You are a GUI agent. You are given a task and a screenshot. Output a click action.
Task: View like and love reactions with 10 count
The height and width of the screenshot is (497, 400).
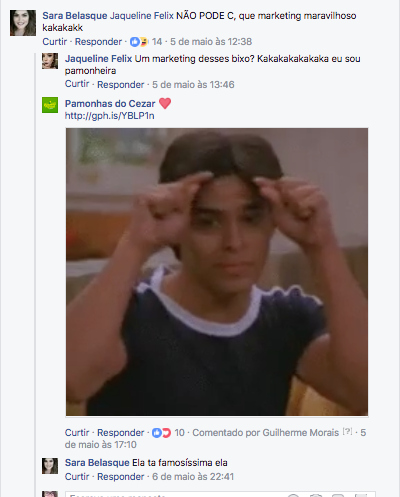[168, 433]
